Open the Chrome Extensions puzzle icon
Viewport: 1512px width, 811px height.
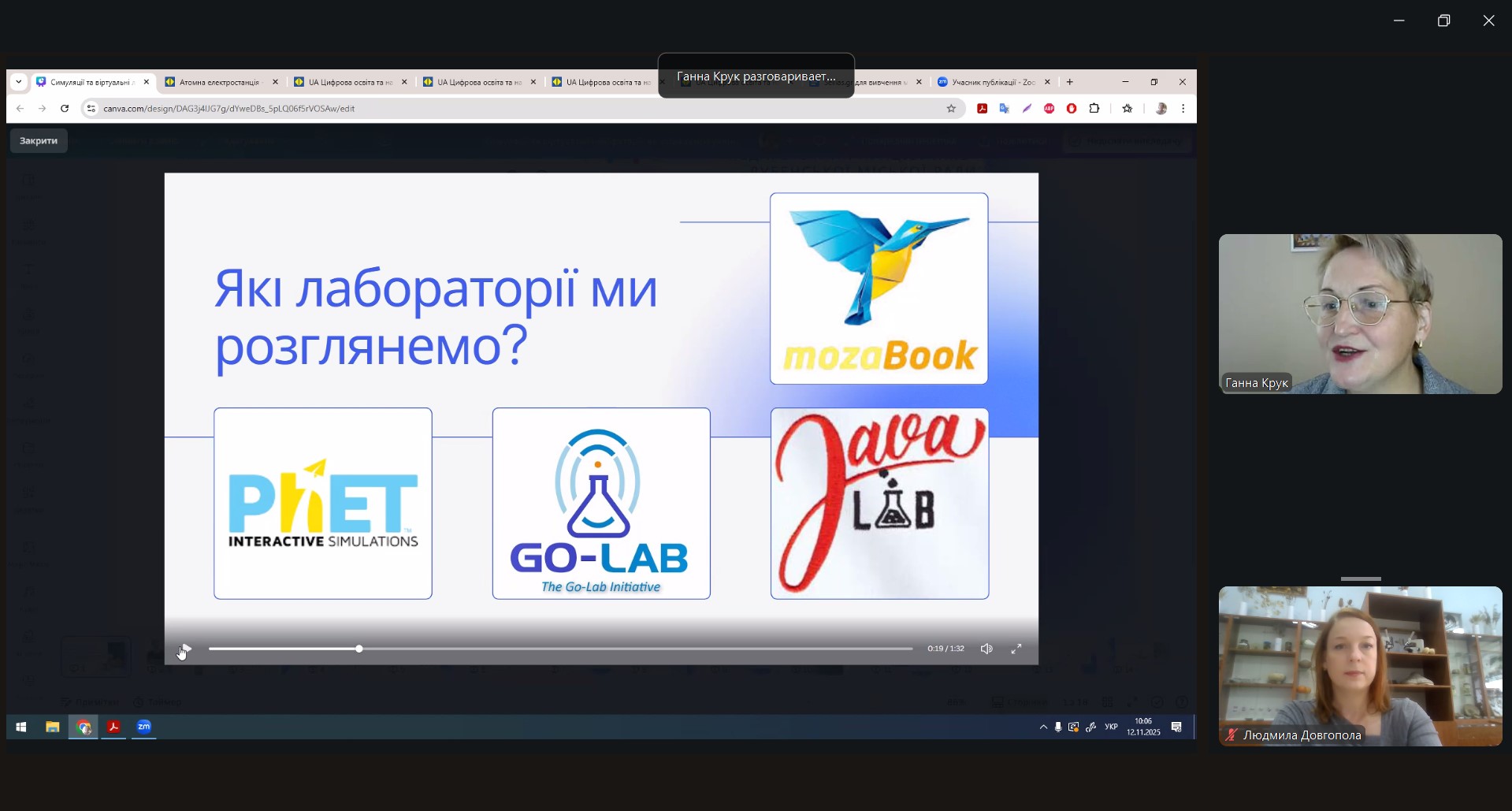pyautogui.click(x=1094, y=109)
